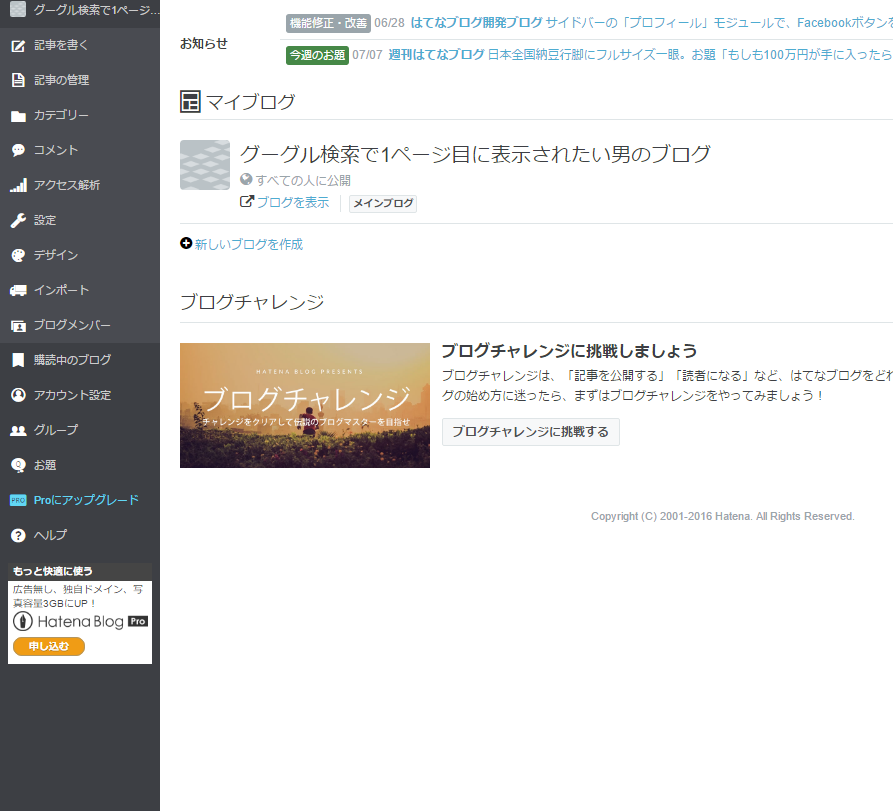Click the bar chart icon for アクセス解析

click(x=18, y=186)
